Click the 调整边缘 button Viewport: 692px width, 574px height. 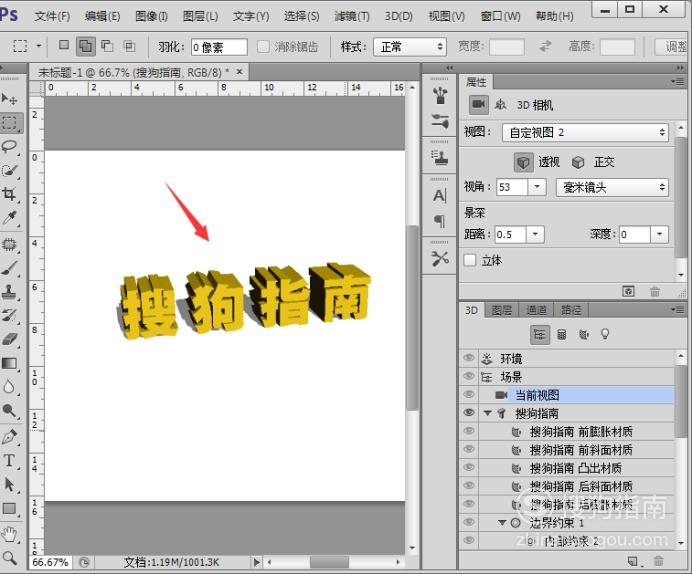[x=673, y=47]
